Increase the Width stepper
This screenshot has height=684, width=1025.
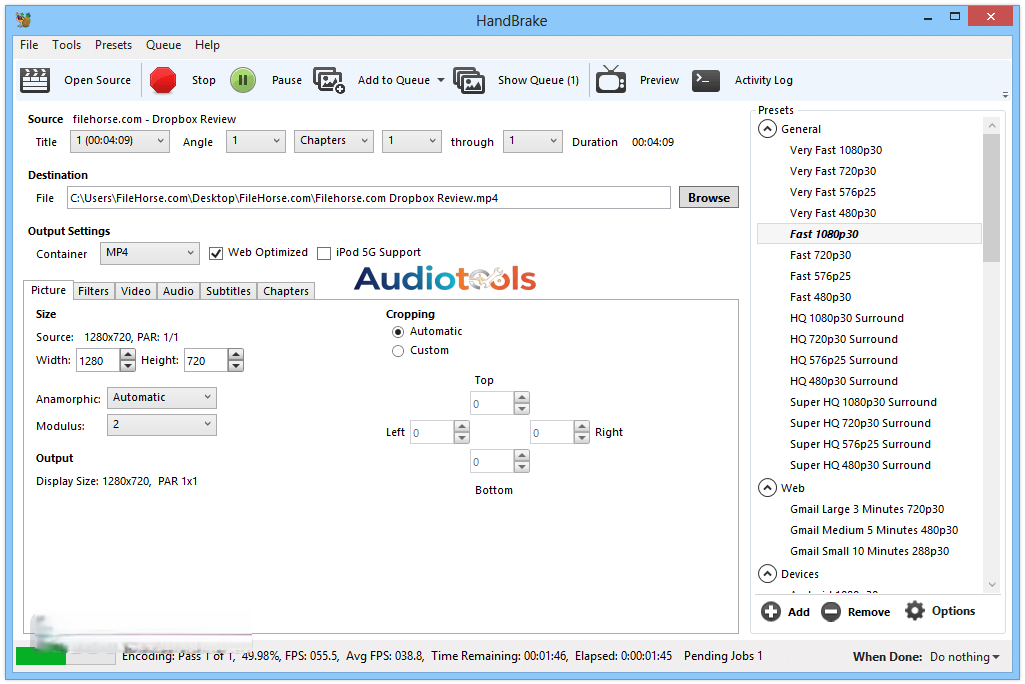point(126,355)
